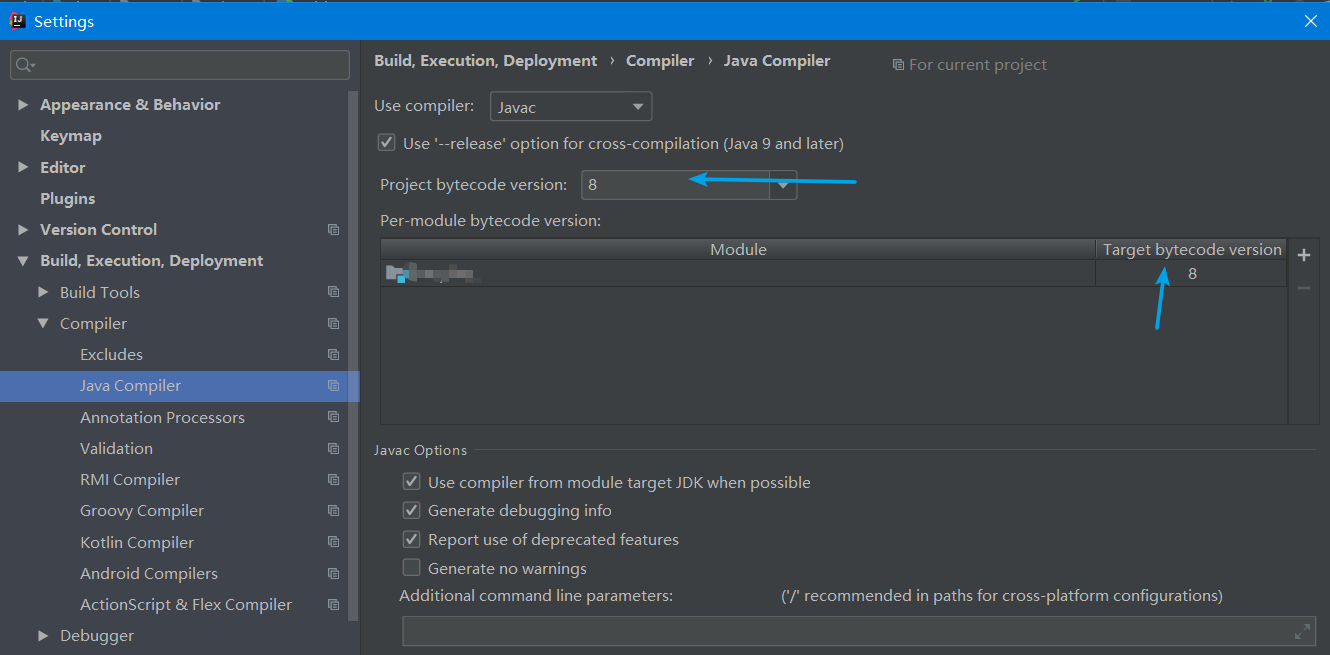Click Build, Execution, Deployment breadcrumb
Viewport: 1330px width, 655px height.
[485, 61]
